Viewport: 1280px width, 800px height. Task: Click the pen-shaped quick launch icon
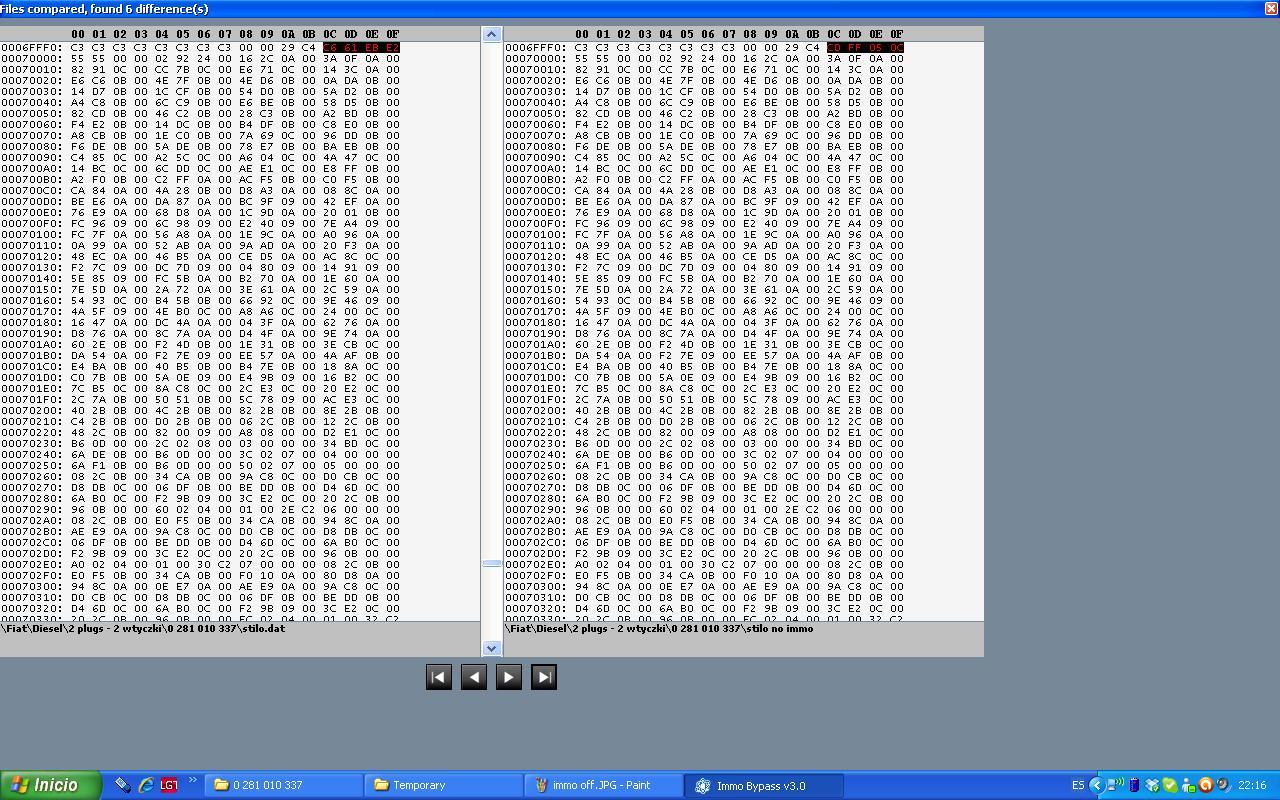tap(122, 785)
